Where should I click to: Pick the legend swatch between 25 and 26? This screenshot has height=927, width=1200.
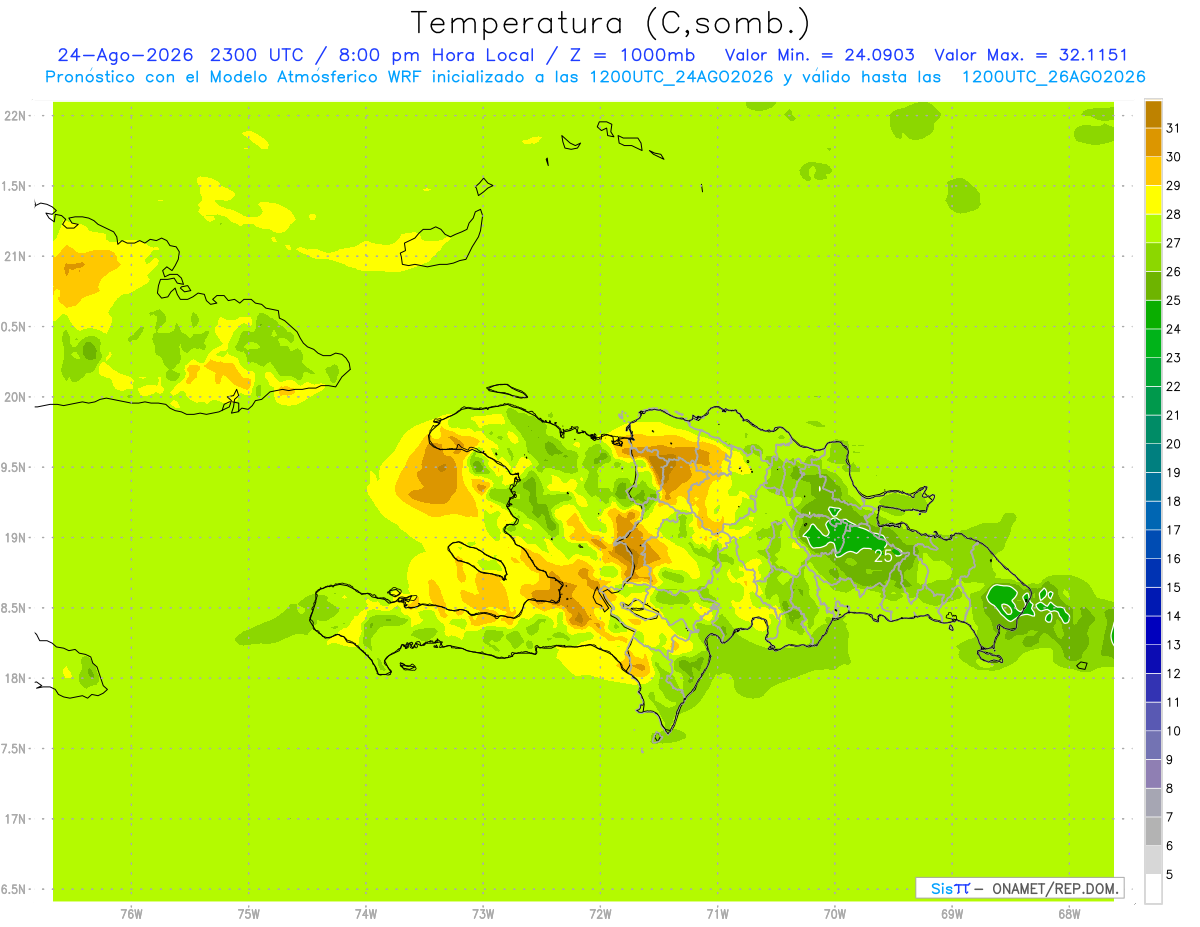click(x=1153, y=286)
